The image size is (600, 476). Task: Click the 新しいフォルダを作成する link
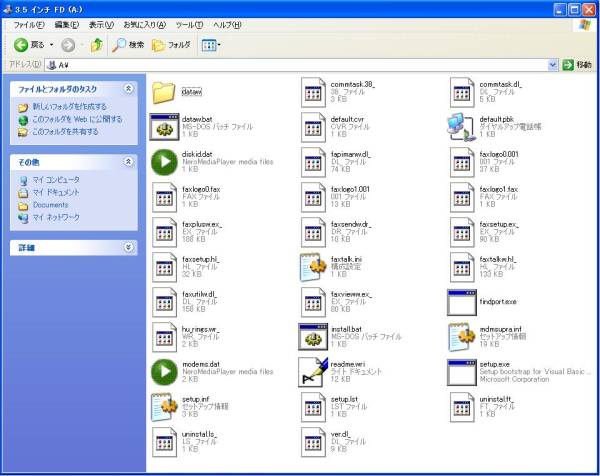(x=69, y=107)
